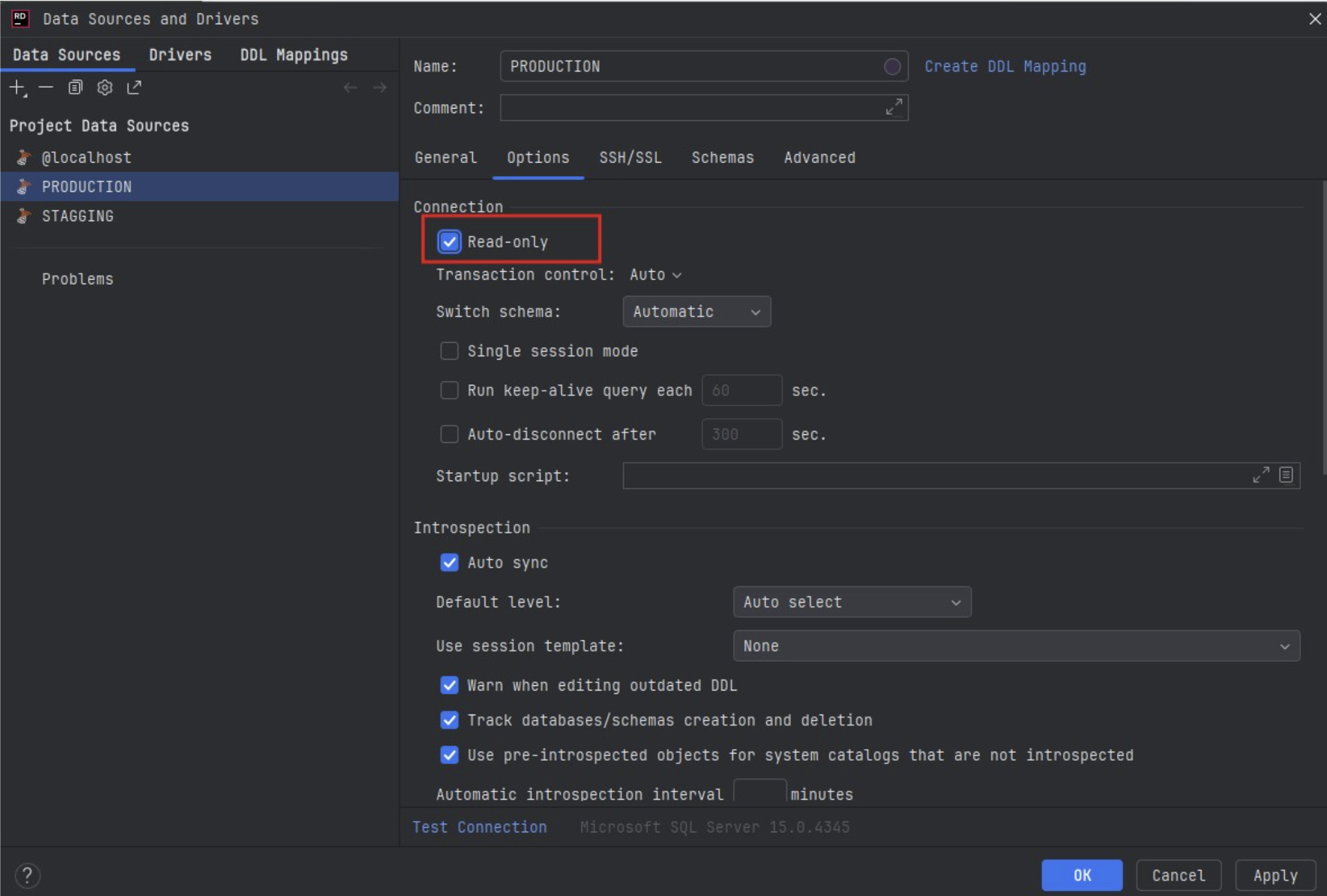Click the options panel vertical scrollbar
Screen dimensions: 1327x896
[x=1323, y=328]
